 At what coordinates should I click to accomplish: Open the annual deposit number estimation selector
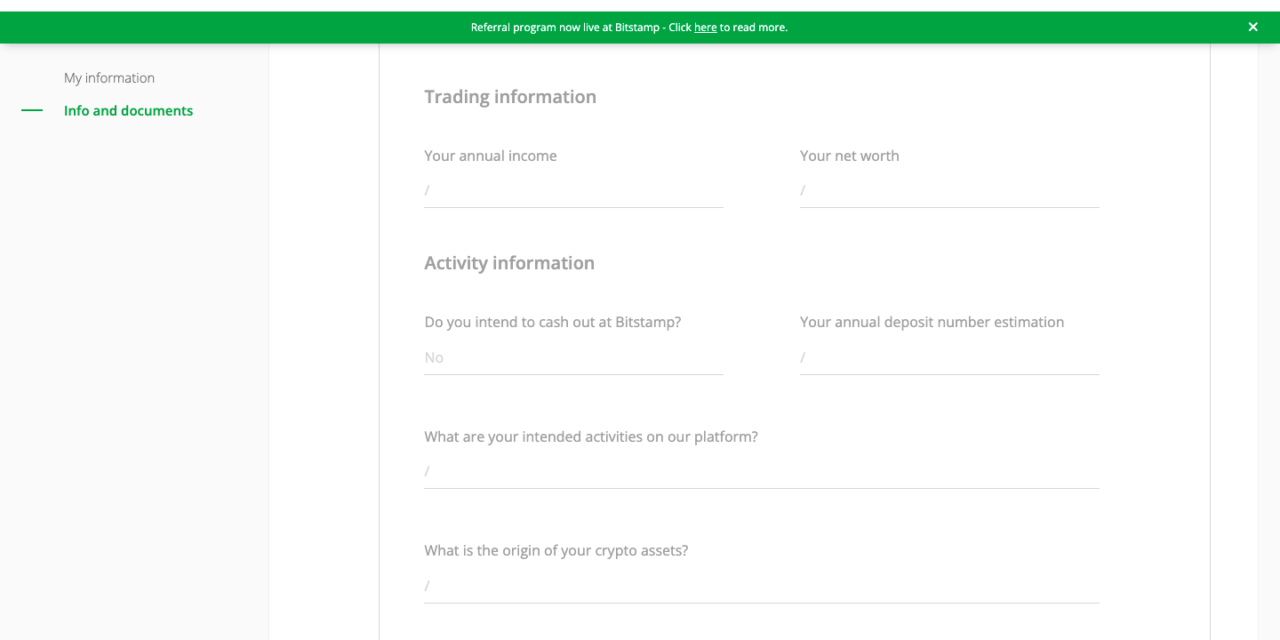coord(949,357)
